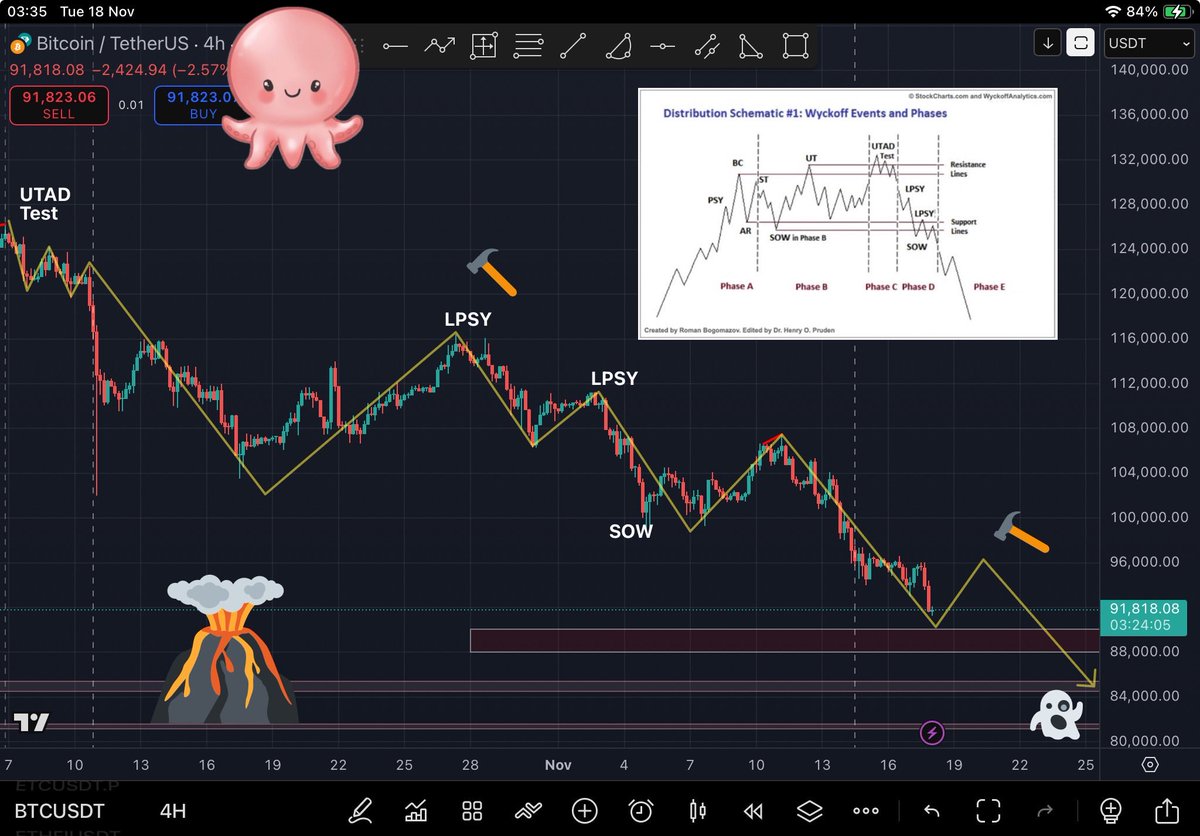
Task: Select the triangle shape tool
Action: 750,46
